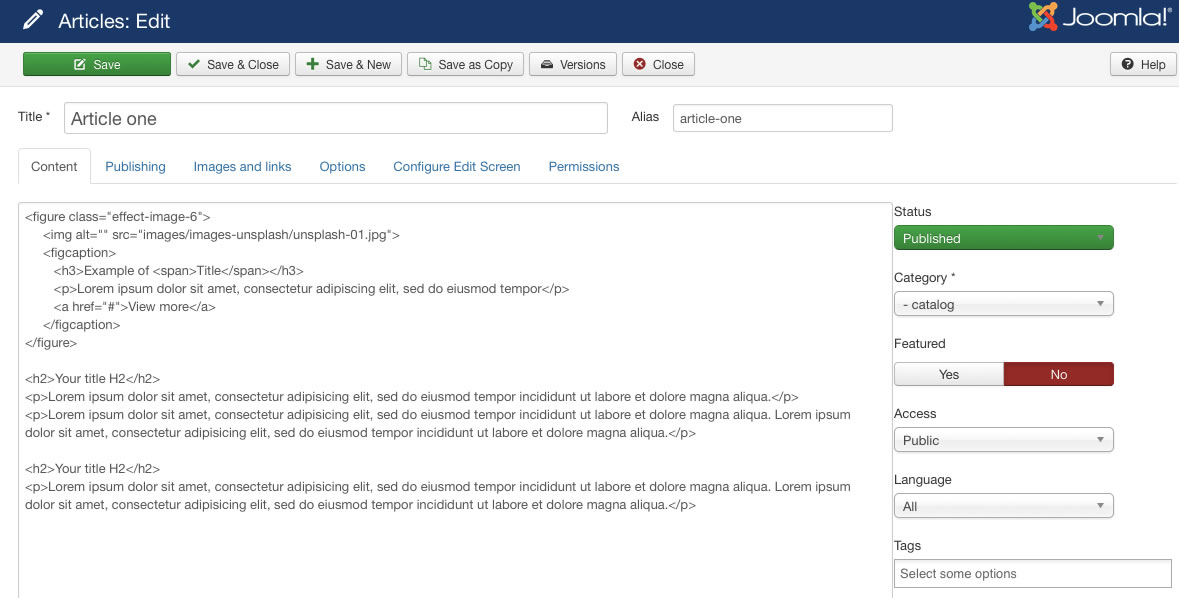The height and width of the screenshot is (598, 1179).
Task: Click the Save as Copy icon
Action: [x=425, y=64]
